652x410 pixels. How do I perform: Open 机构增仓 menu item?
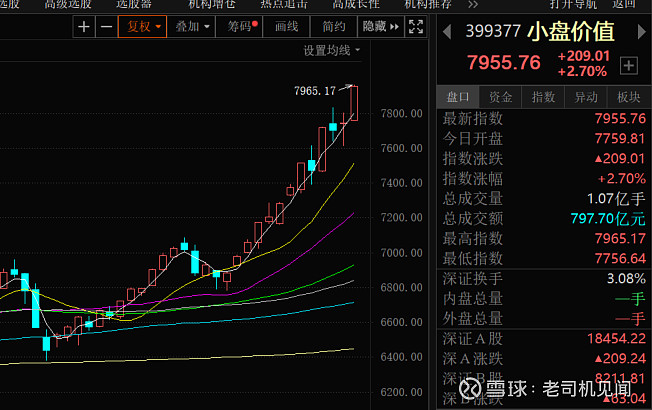[212, 4]
